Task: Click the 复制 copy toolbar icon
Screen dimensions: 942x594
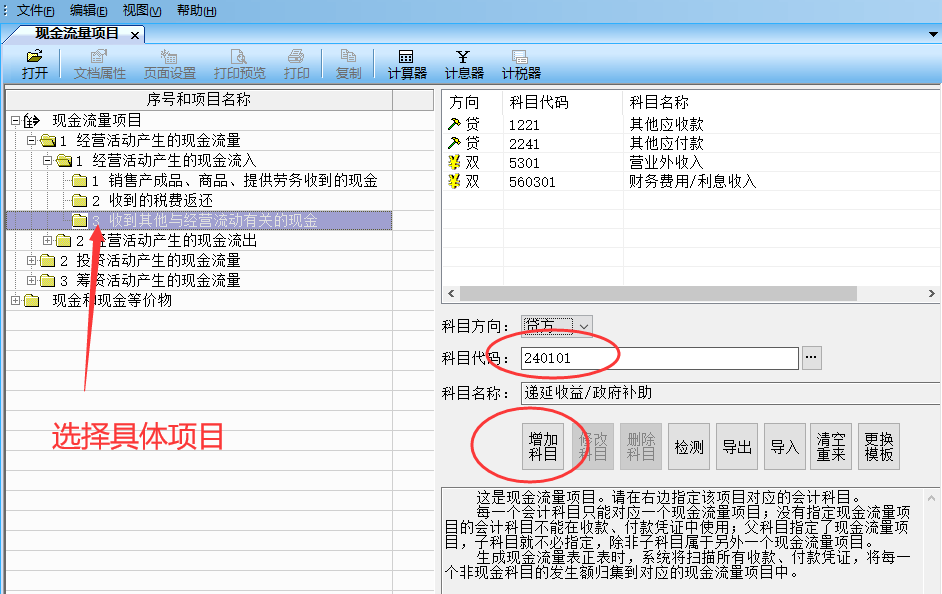Action: coord(348,64)
